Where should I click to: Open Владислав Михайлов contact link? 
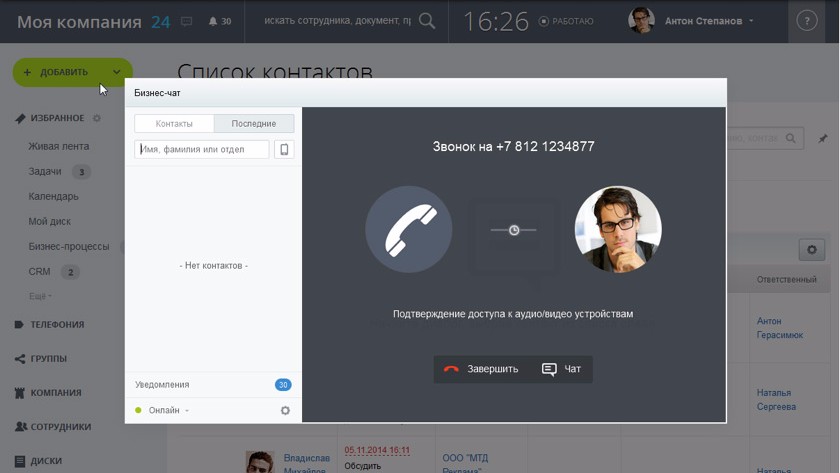coord(306,464)
